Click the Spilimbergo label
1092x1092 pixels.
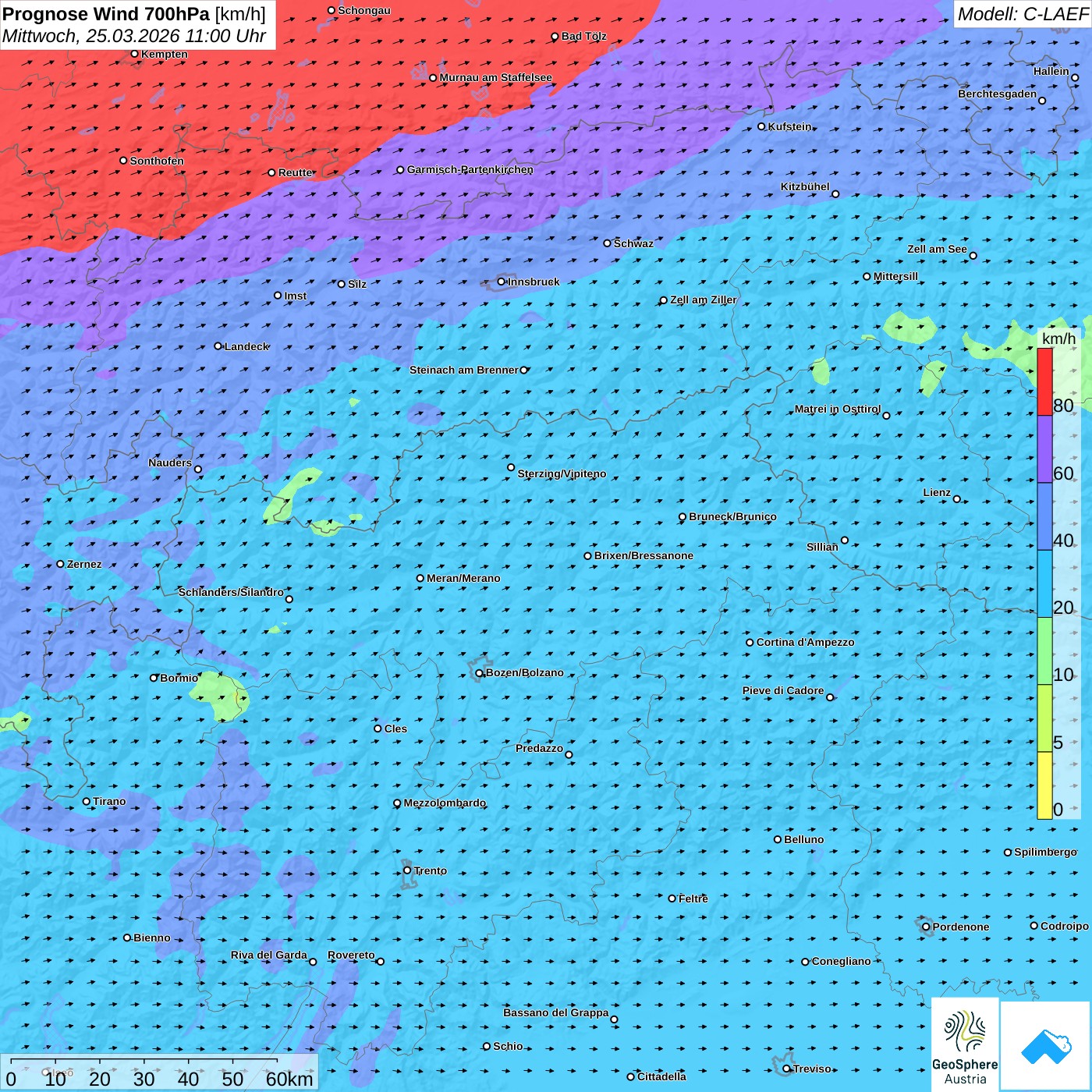pyautogui.click(x=1045, y=852)
